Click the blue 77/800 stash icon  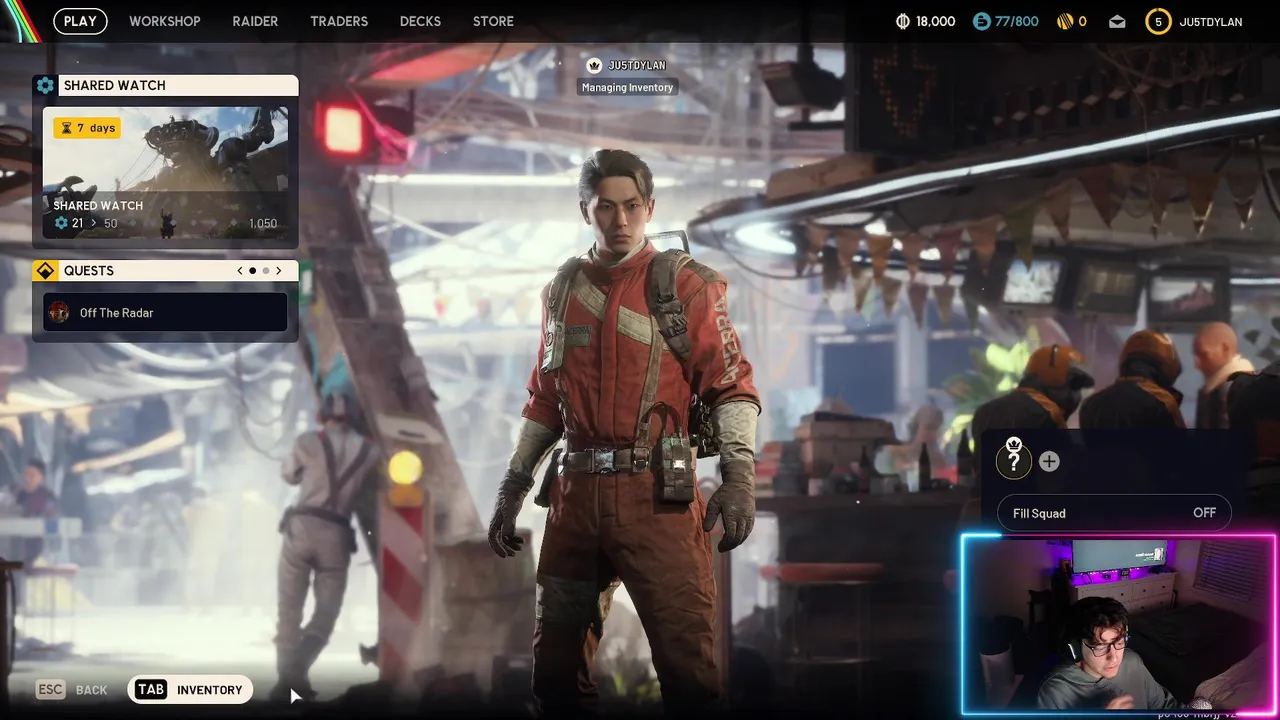pyautogui.click(x=981, y=21)
